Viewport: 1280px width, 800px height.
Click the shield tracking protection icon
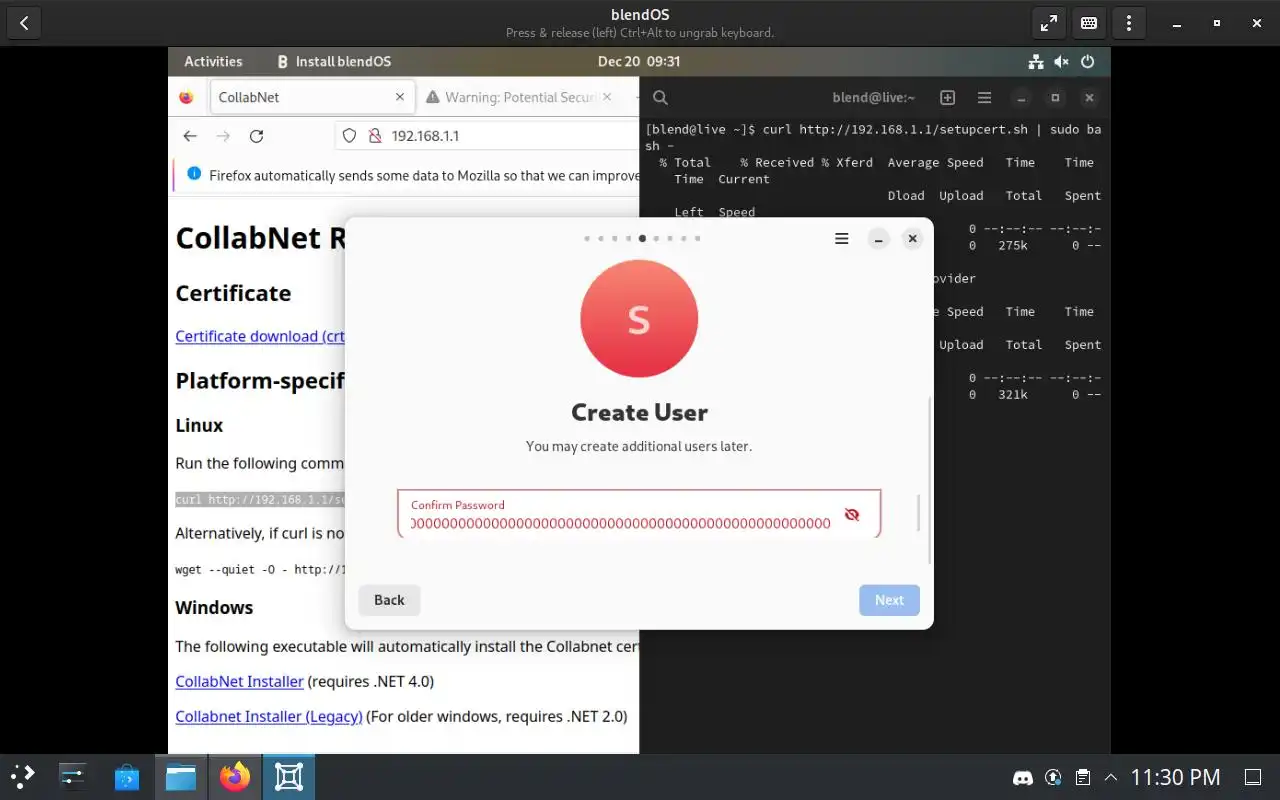pos(349,136)
